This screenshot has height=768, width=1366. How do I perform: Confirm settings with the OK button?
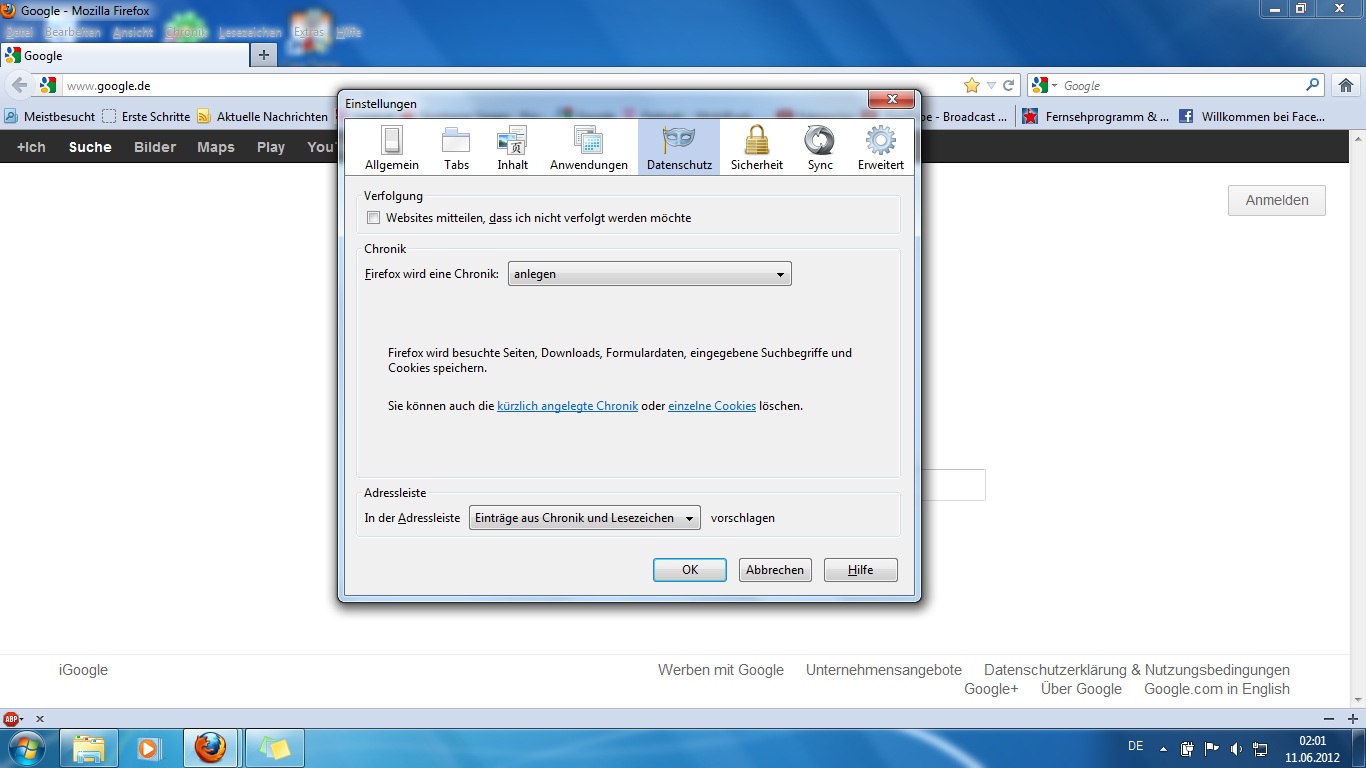[x=690, y=570]
